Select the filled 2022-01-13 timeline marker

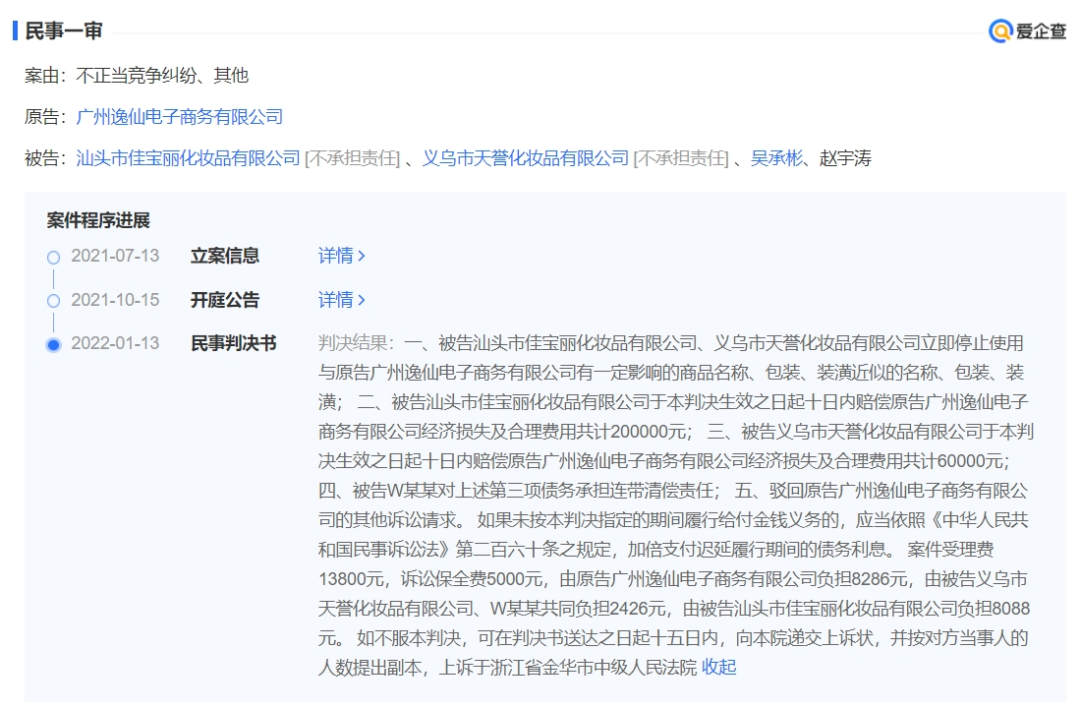click(54, 345)
